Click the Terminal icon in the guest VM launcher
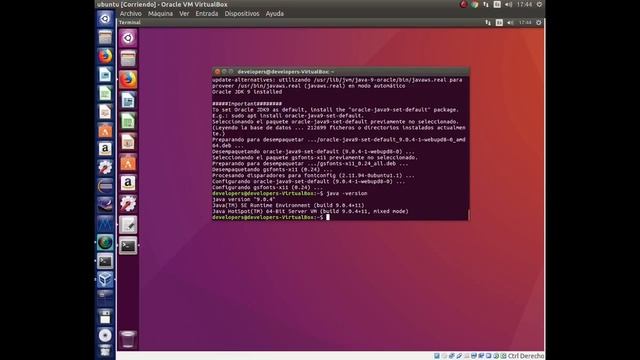This screenshot has width=640, height=360. [x=128, y=246]
